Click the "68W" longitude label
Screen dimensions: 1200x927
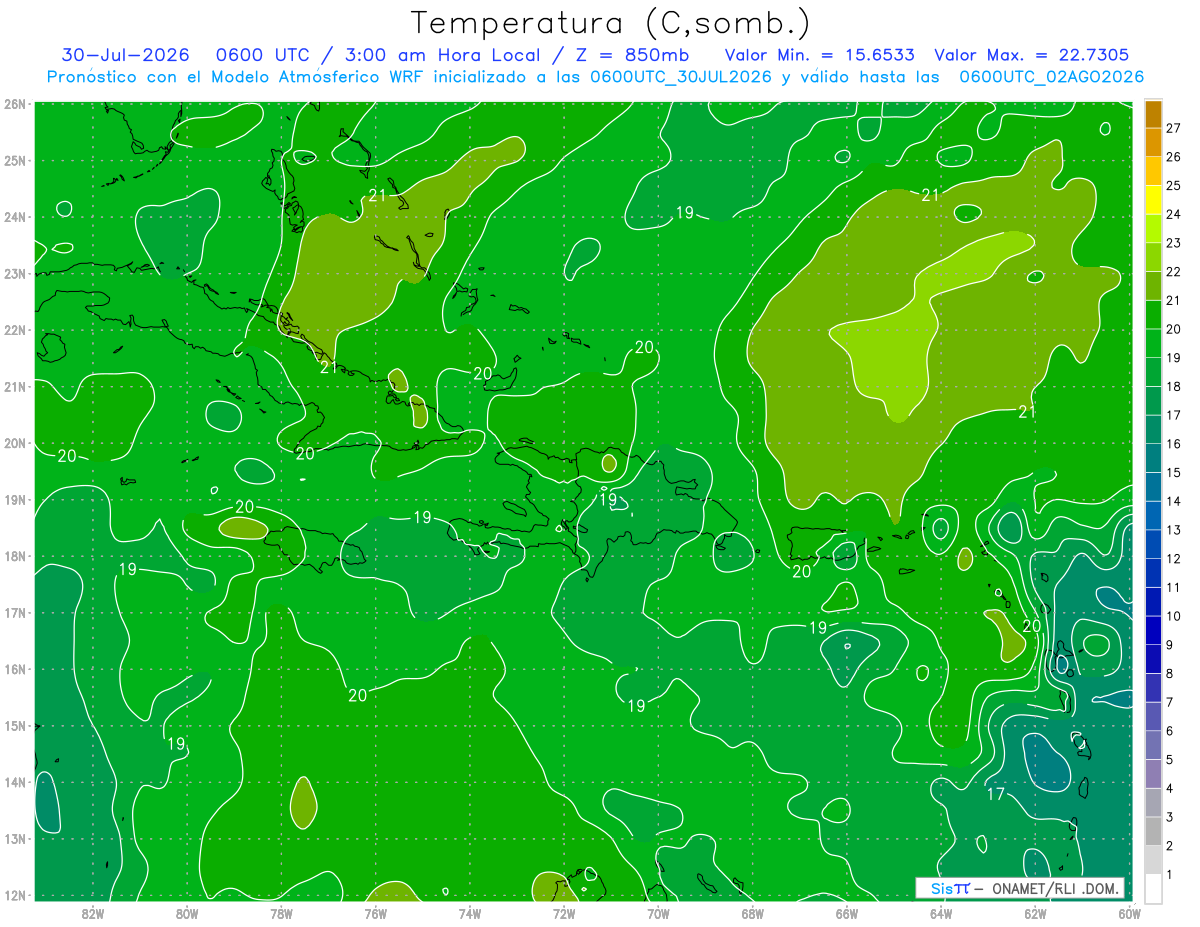tap(752, 913)
